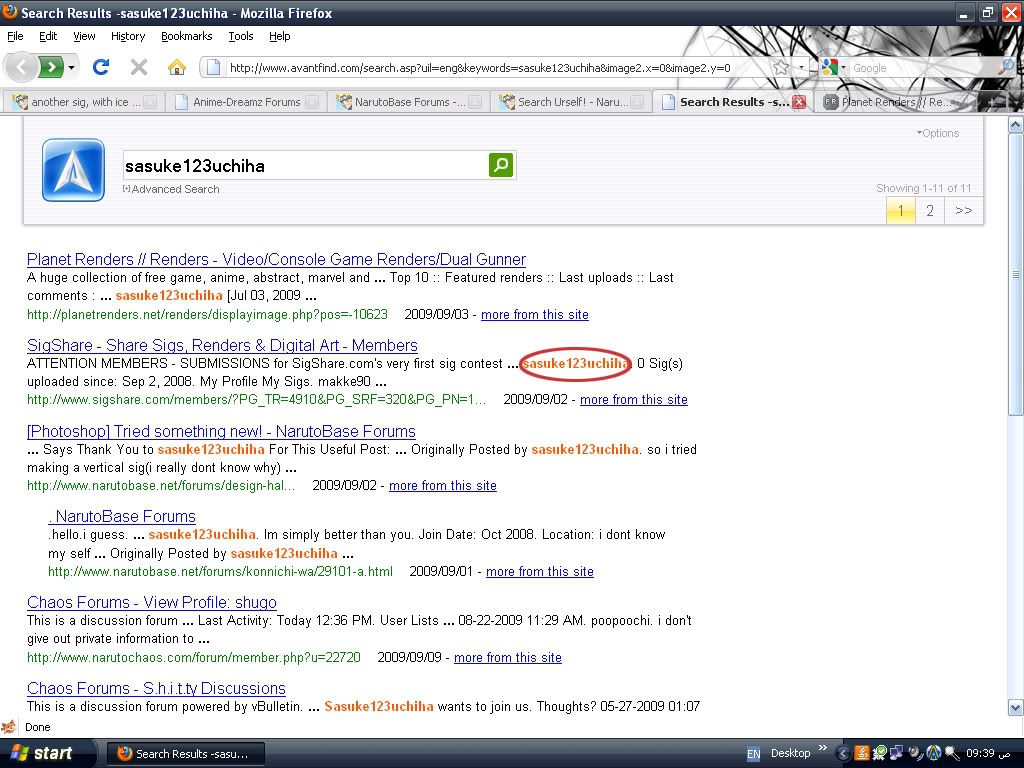Expand Advanced Search

pyautogui.click(x=171, y=189)
